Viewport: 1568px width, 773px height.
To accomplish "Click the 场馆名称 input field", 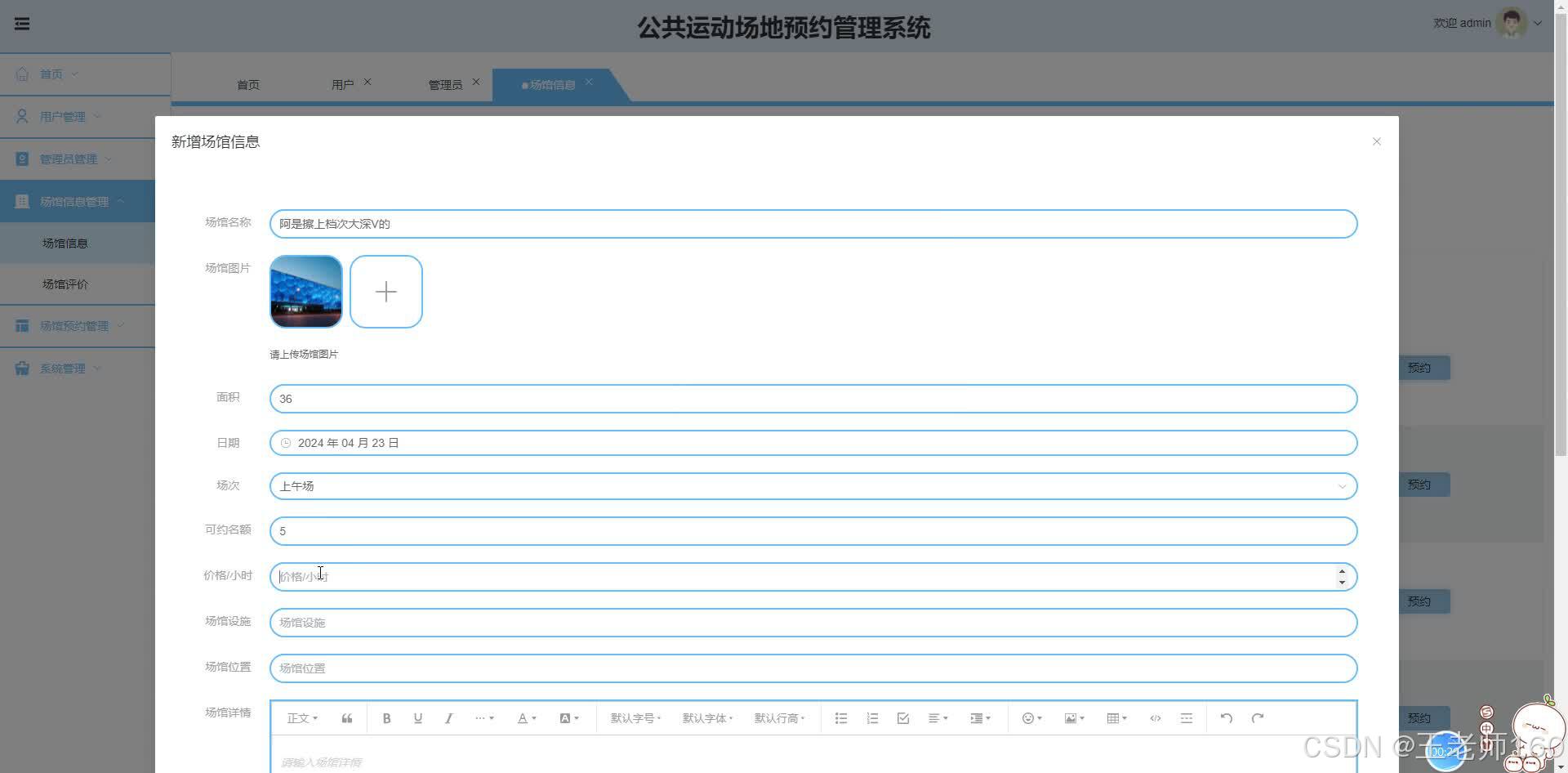I will (x=813, y=224).
